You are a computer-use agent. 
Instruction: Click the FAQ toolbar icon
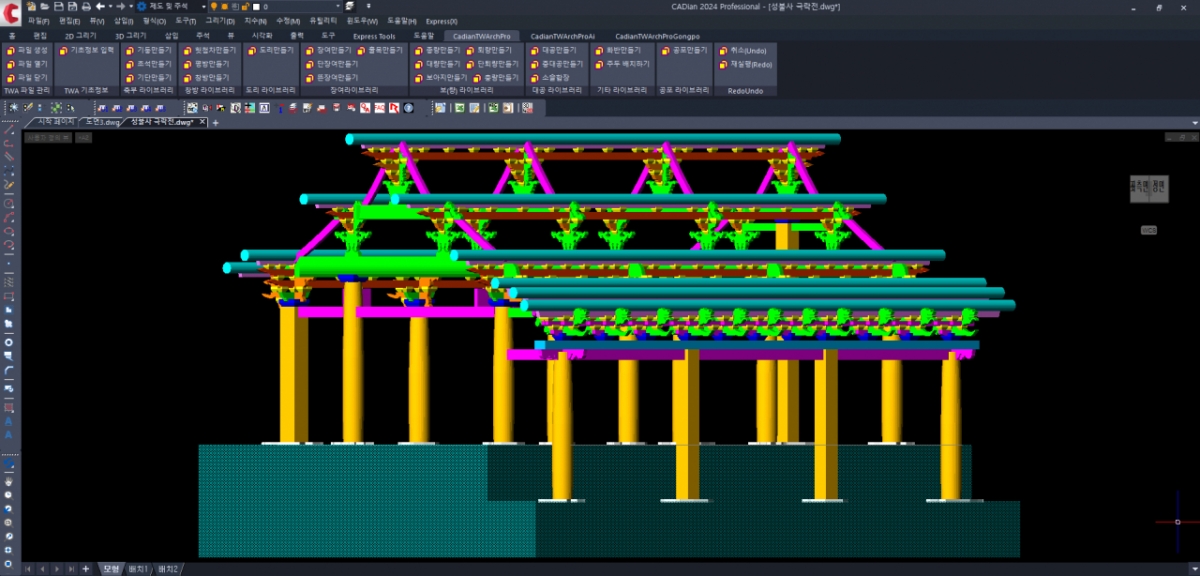click(x=380, y=108)
